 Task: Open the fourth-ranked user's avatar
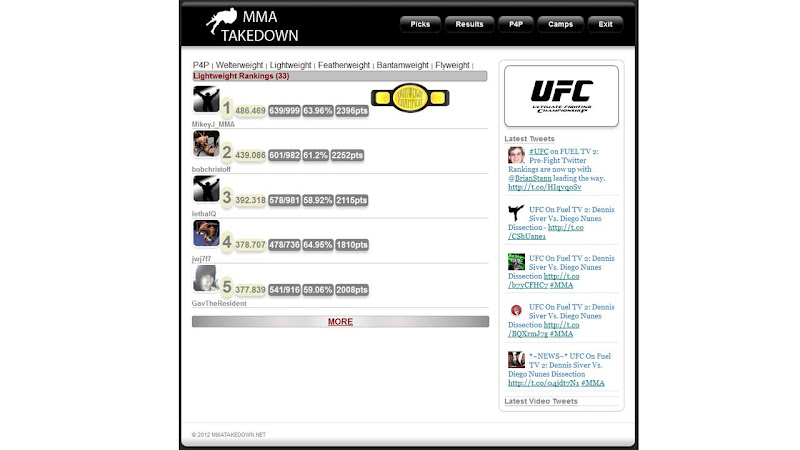click(206, 233)
